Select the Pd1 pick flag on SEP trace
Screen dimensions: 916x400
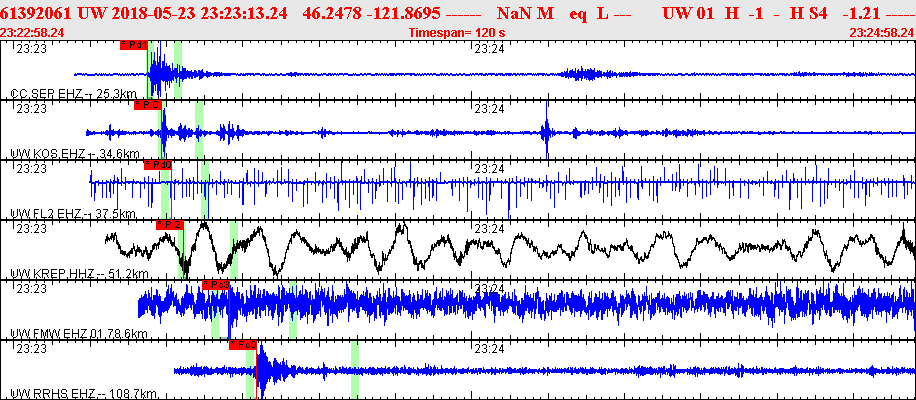133,45
